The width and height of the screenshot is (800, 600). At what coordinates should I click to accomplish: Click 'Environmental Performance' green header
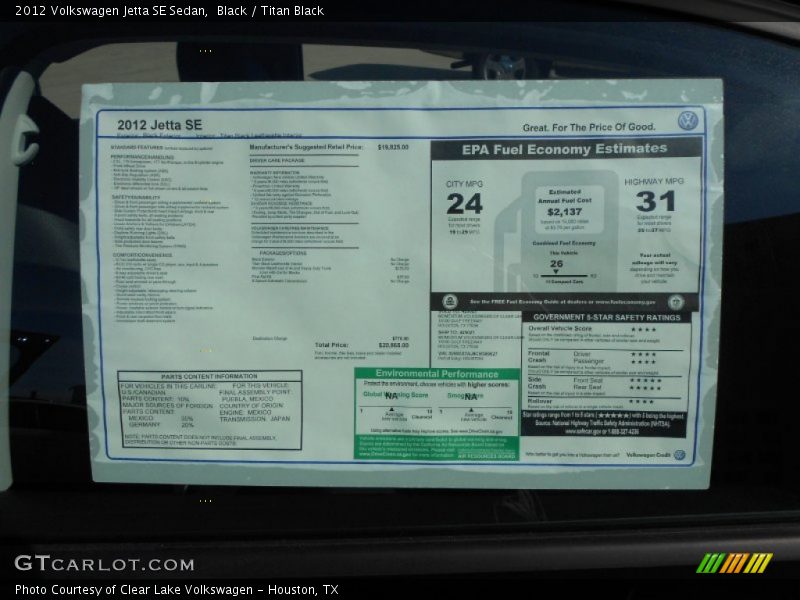pos(437,373)
